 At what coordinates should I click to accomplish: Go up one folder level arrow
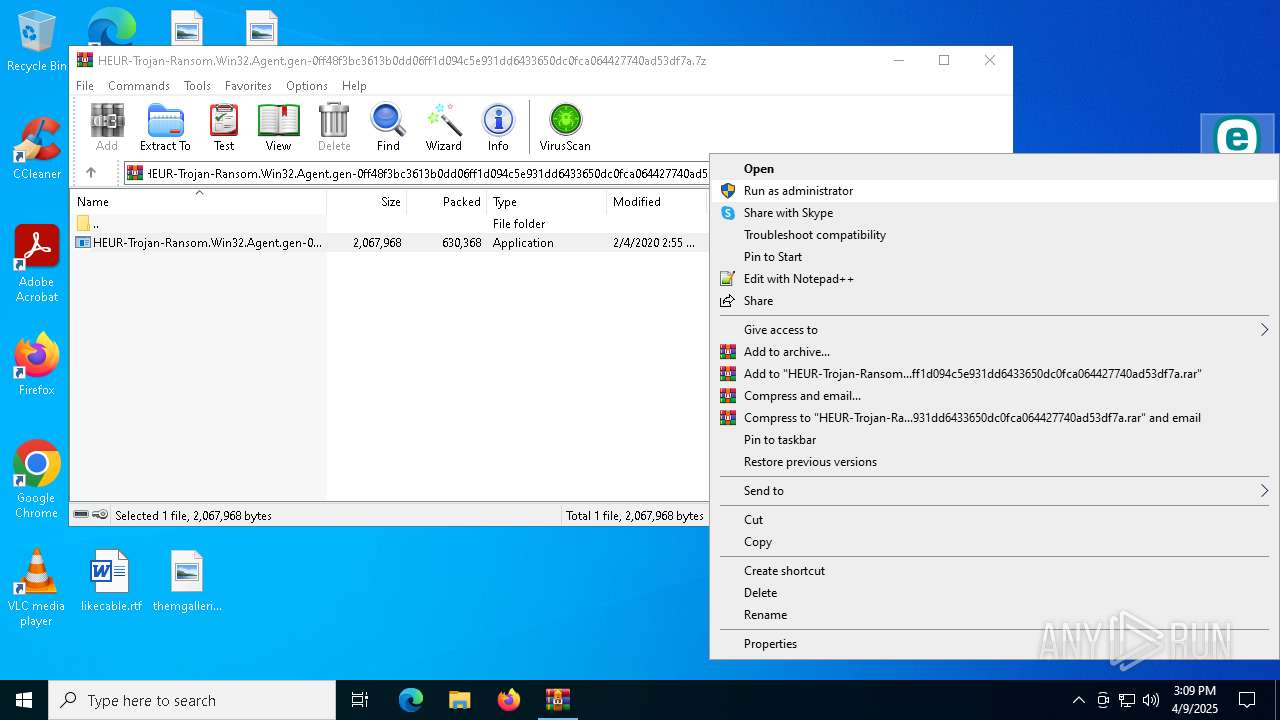[91, 173]
